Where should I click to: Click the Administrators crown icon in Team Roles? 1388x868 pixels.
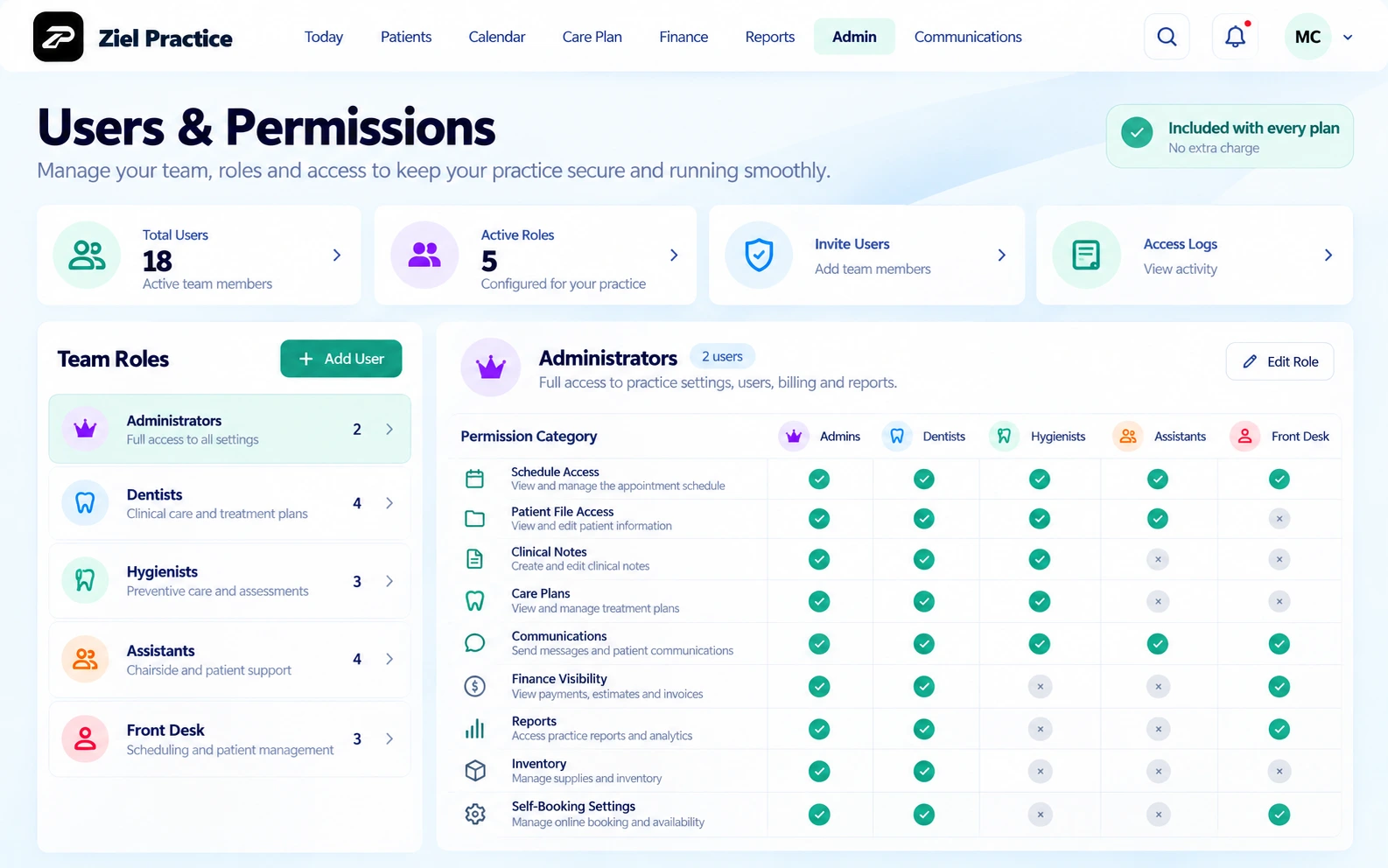(x=85, y=429)
